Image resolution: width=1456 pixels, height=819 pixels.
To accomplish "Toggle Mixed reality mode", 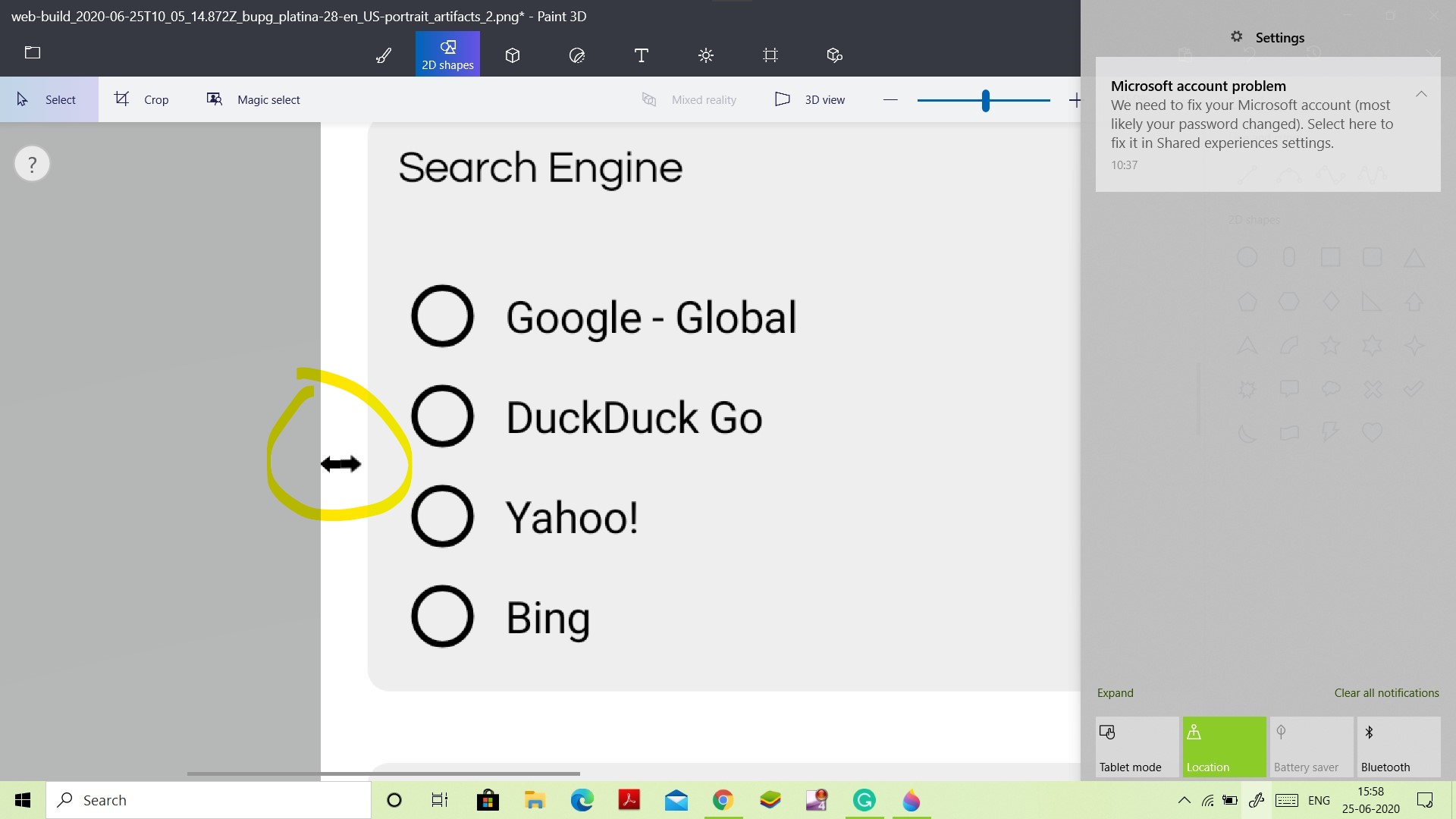I will point(689,99).
